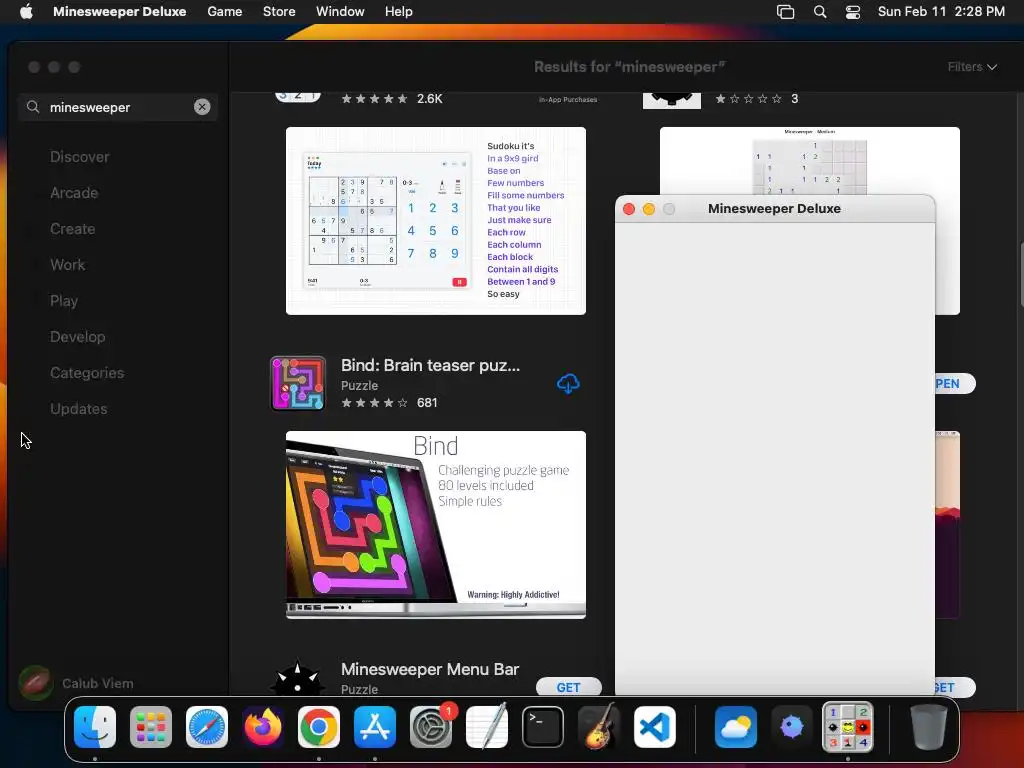This screenshot has width=1024, height=768.
Task: Select Work in App Store sidebar
Action: coord(67,264)
